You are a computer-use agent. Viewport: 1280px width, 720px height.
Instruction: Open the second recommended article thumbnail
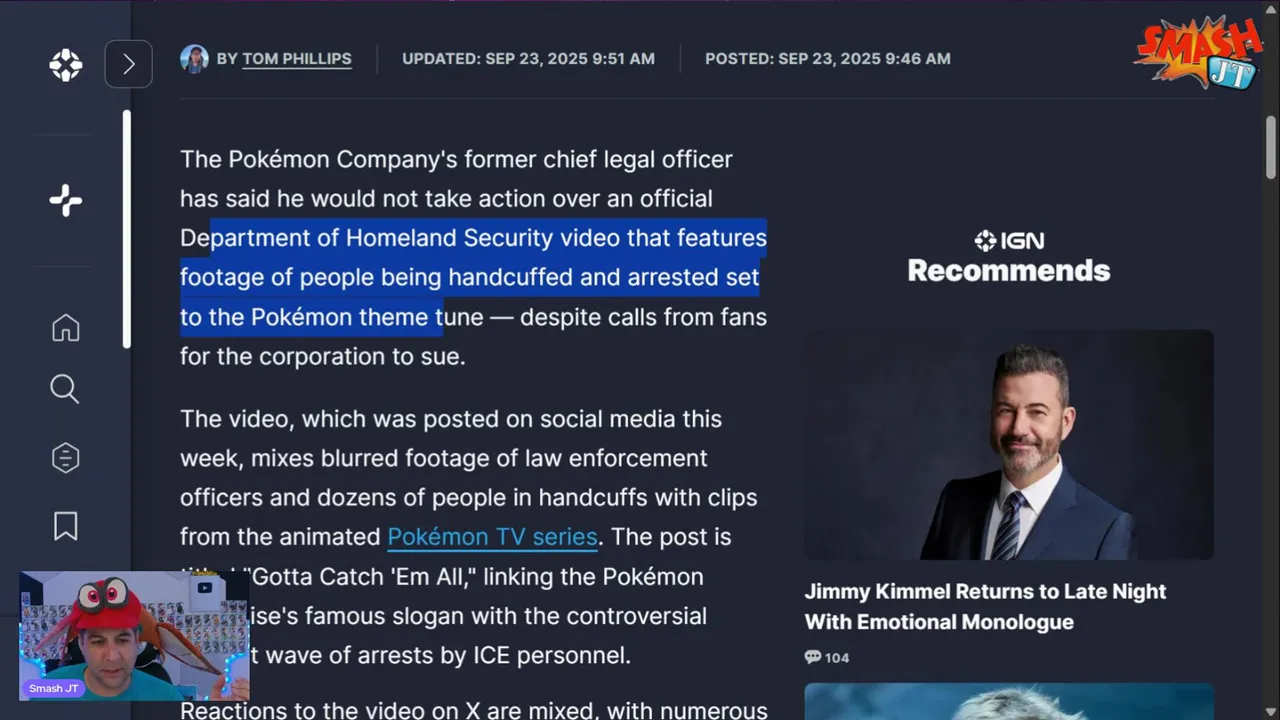pyautogui.click(x=1009, y=701)
